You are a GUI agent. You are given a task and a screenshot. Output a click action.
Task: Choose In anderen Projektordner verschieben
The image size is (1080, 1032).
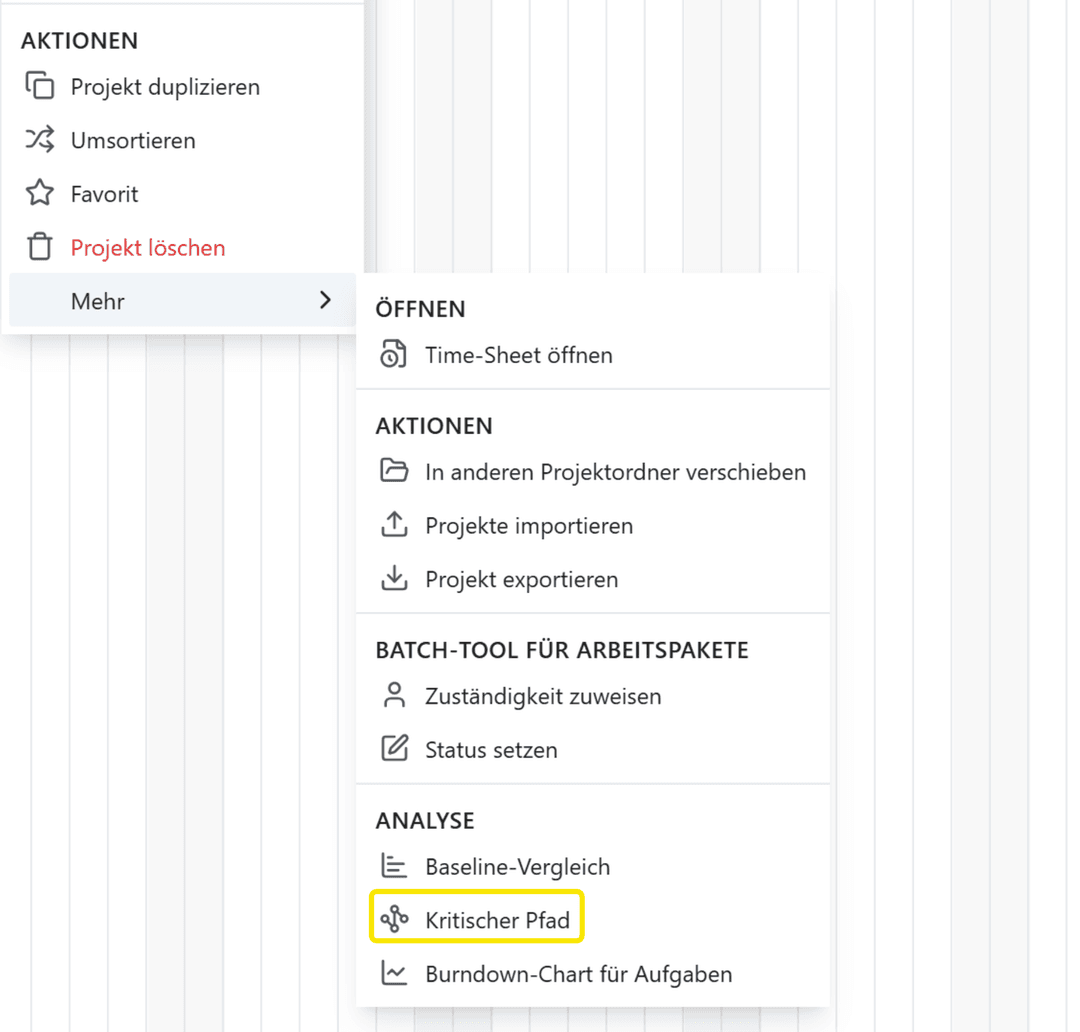[x=615, y=471]
